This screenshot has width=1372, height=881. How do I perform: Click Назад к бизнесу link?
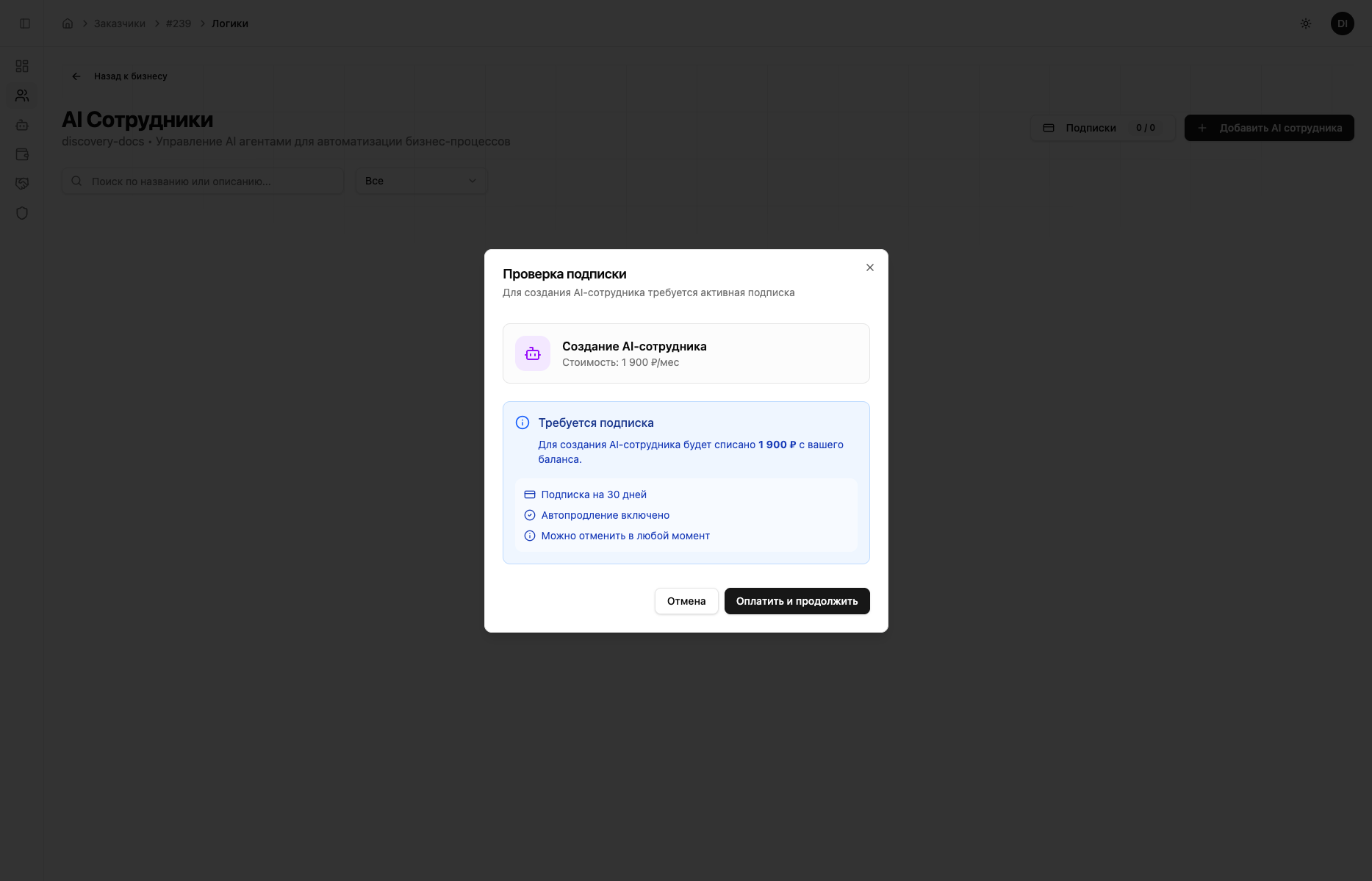(x=121, y=76)
